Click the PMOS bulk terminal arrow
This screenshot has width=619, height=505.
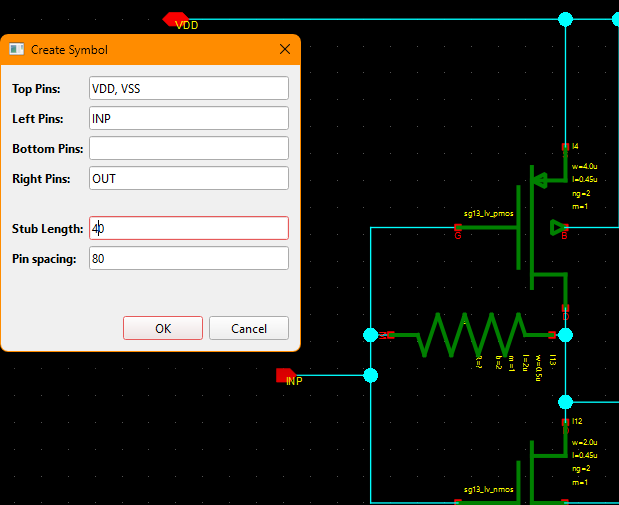[558, 228]
